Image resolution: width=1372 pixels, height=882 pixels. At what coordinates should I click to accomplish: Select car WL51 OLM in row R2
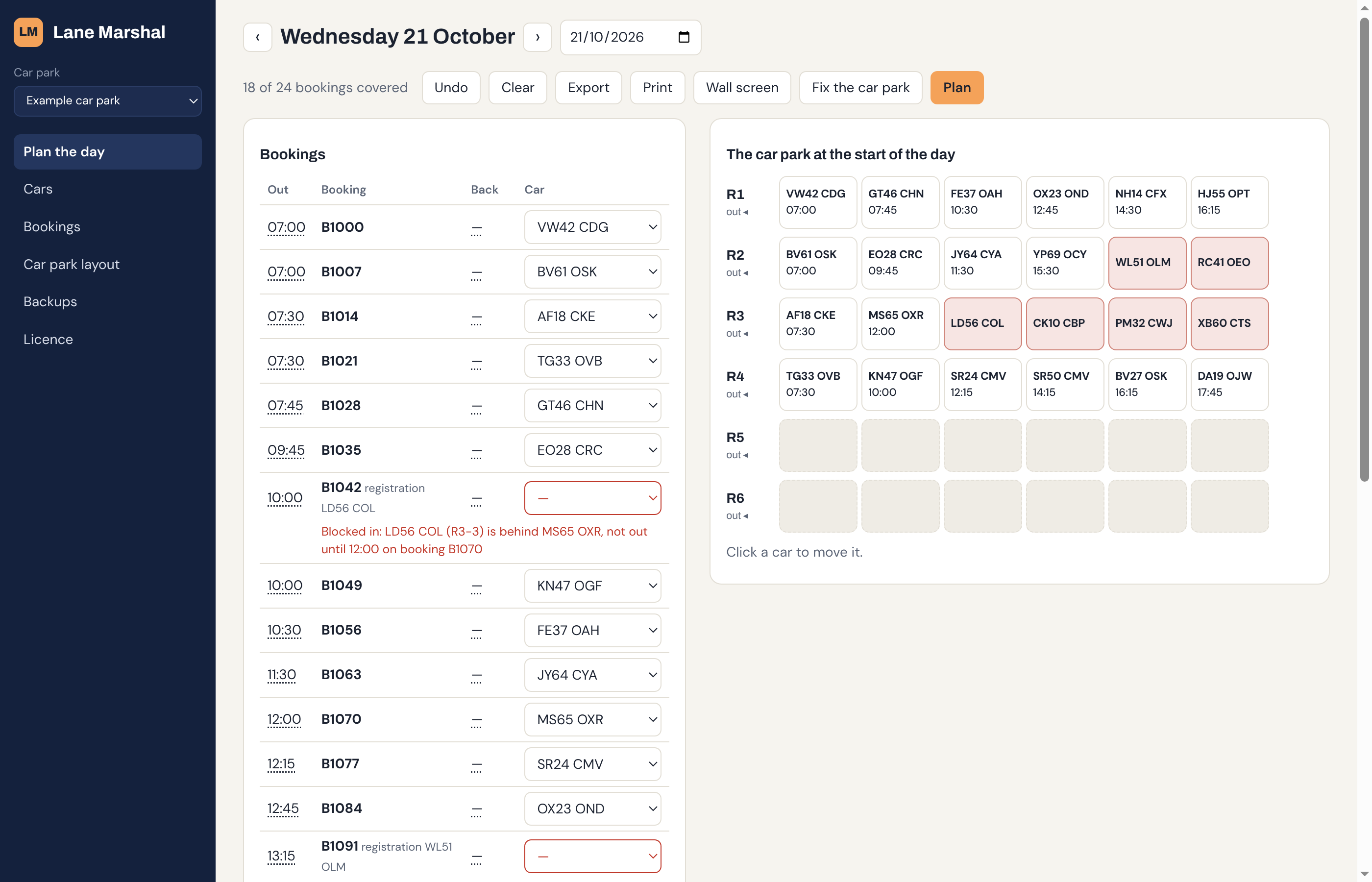click(1147, 263)
